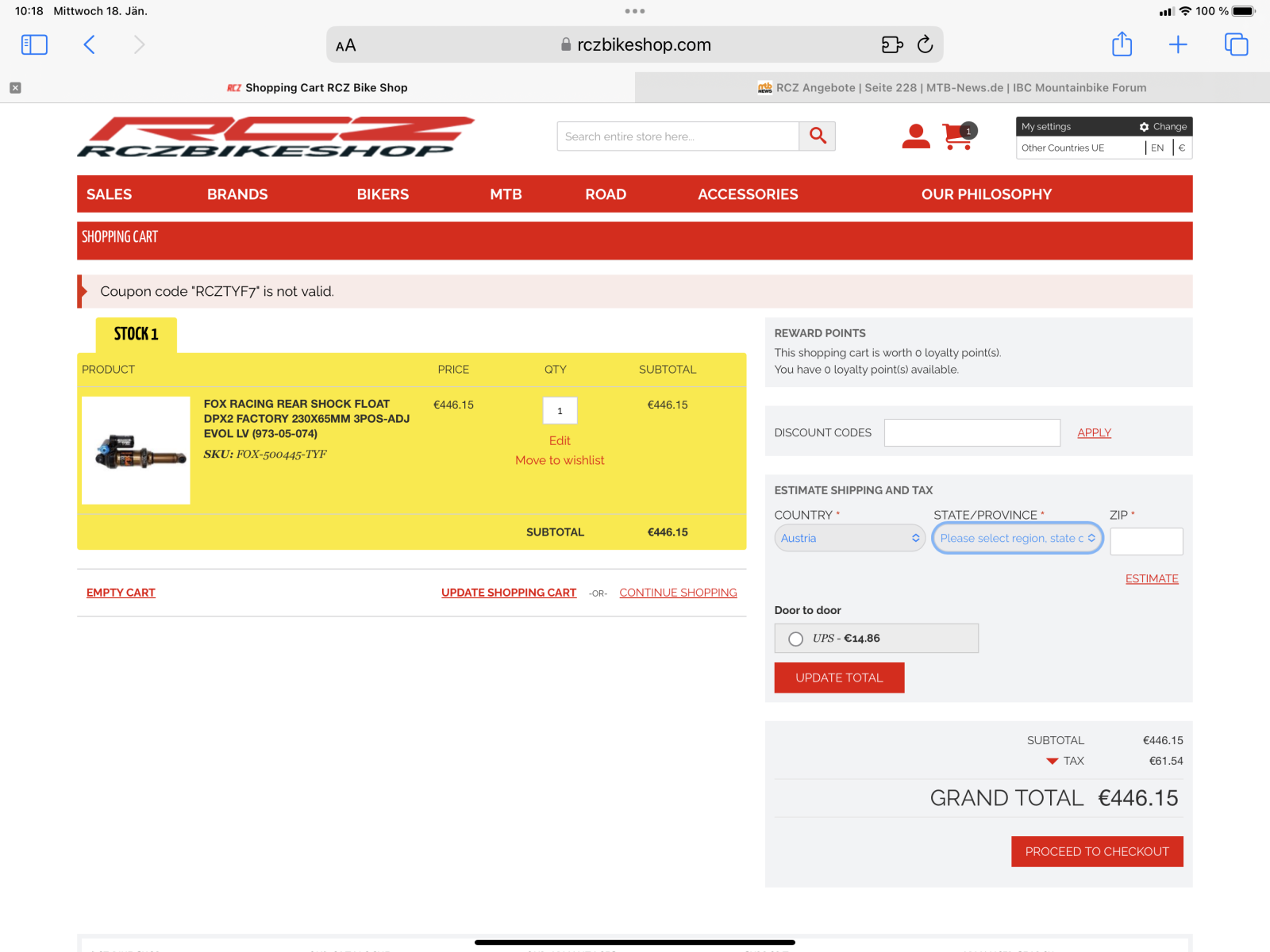Close the Shopping Cart tab
The height and width of the screenshot is (952, 1270).
(15, 88)
